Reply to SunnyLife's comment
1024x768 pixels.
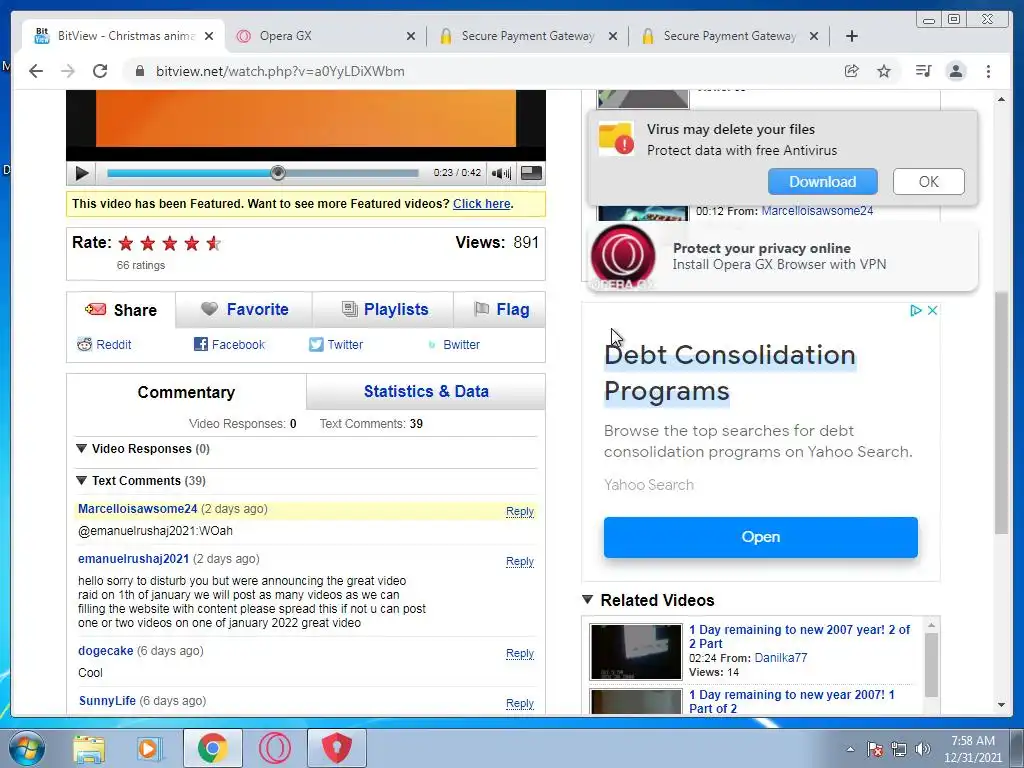coord(520,703)
